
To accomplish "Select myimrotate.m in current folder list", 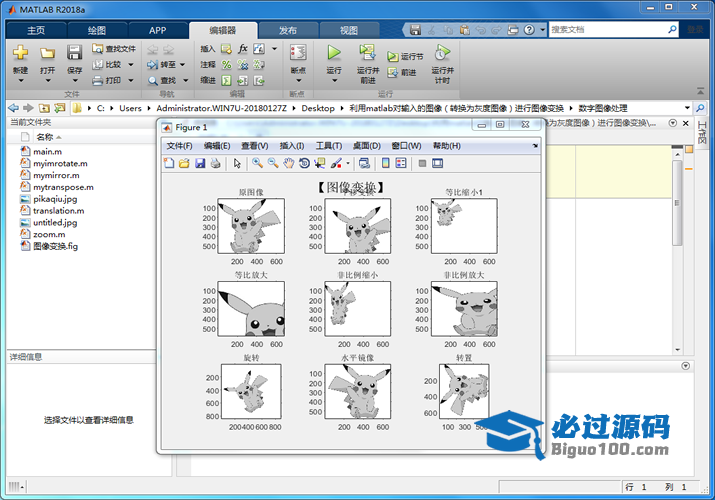I will pyautogui.click(x=60, y=163).
